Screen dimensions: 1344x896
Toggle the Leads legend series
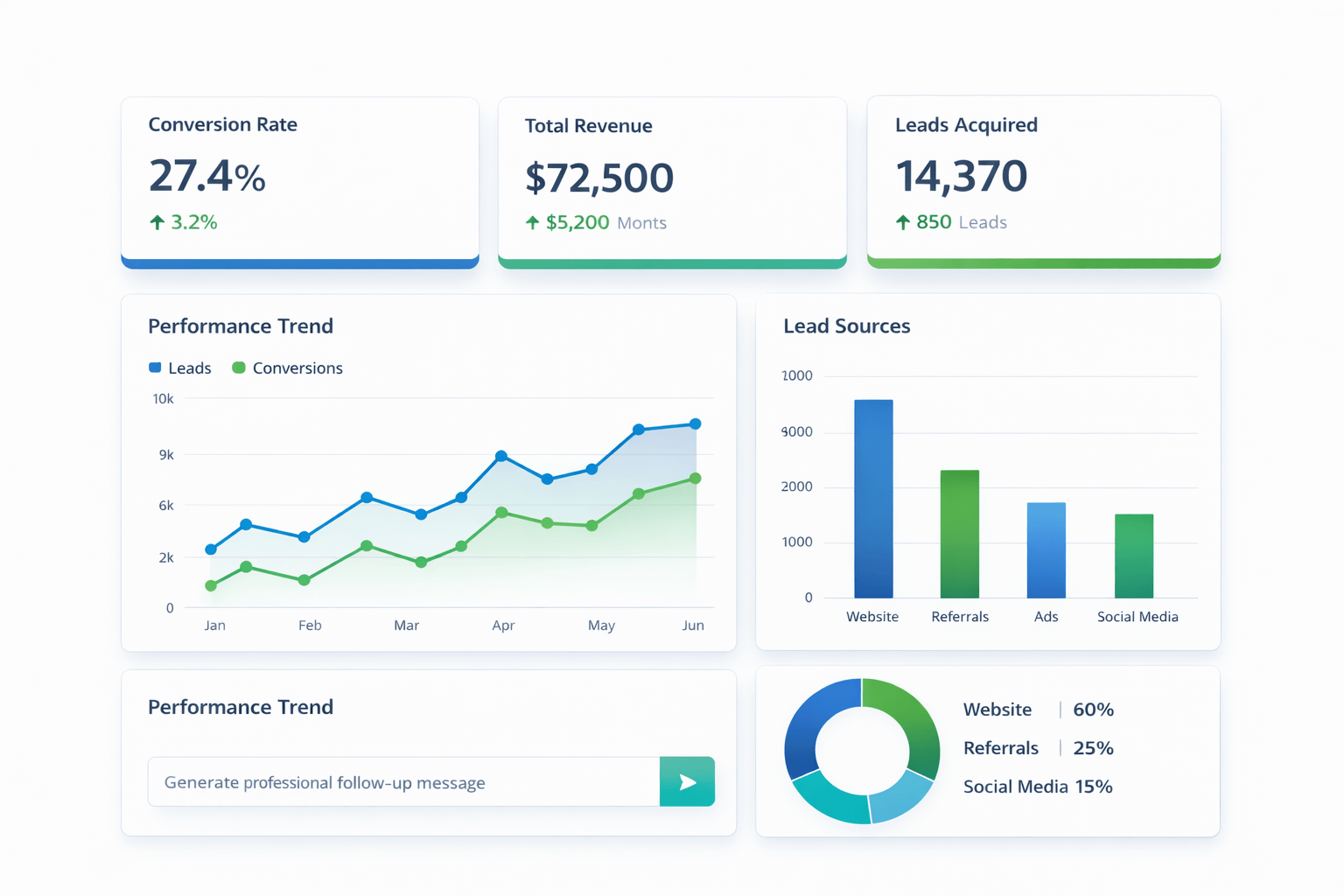pos(180,368)
